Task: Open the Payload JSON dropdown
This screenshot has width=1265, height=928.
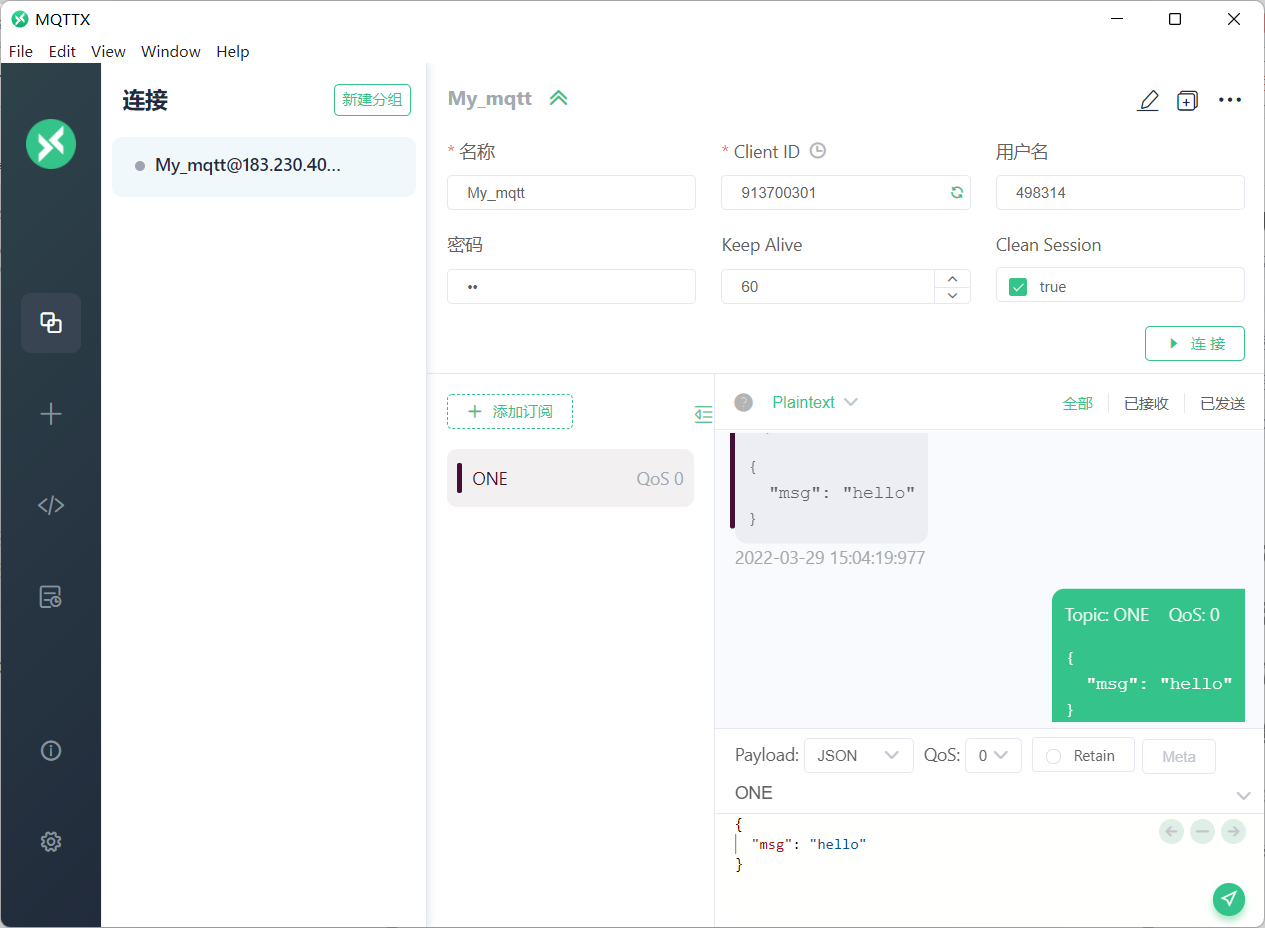Action: (859, 756)
